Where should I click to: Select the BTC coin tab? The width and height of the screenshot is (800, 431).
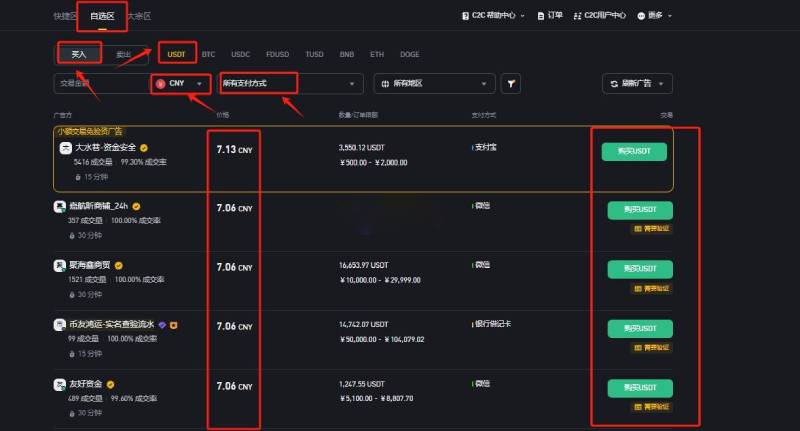[208, 54]
